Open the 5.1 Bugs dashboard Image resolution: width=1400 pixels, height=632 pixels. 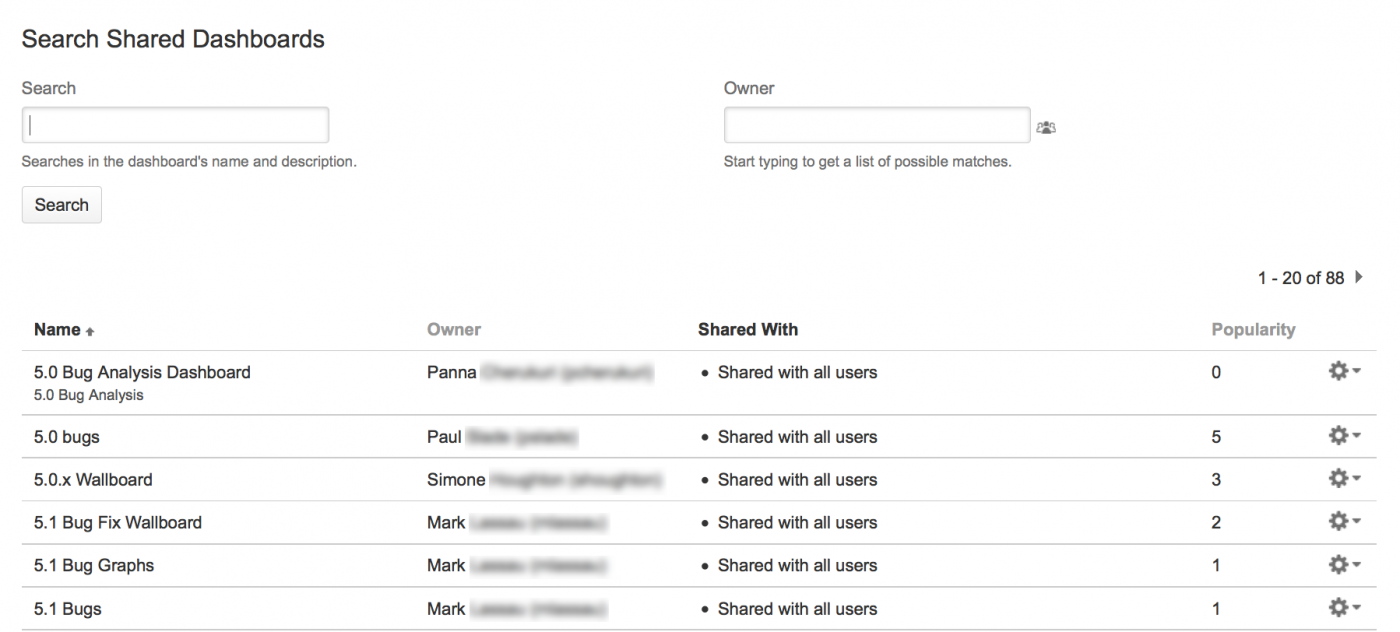pos(68,609)
